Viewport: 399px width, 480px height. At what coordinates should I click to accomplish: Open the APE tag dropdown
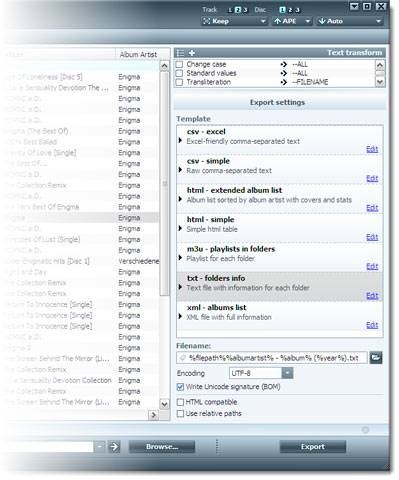pos(292,21)
